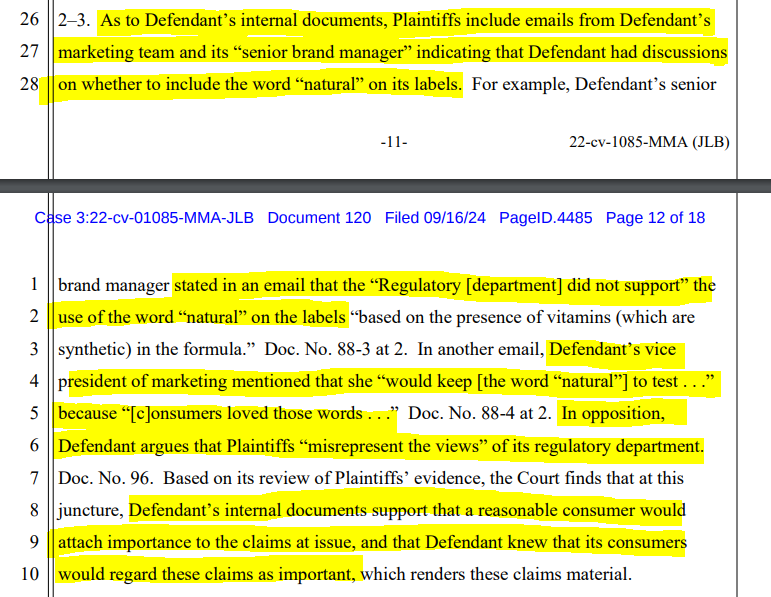Click line number 3 on page 12

point(34,349)
